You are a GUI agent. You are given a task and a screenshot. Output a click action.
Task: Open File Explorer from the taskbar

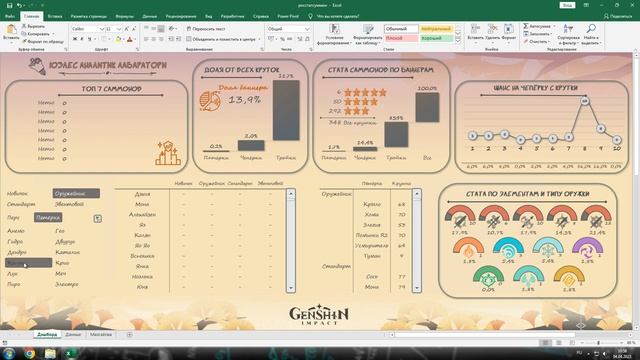tap(50, 353)
